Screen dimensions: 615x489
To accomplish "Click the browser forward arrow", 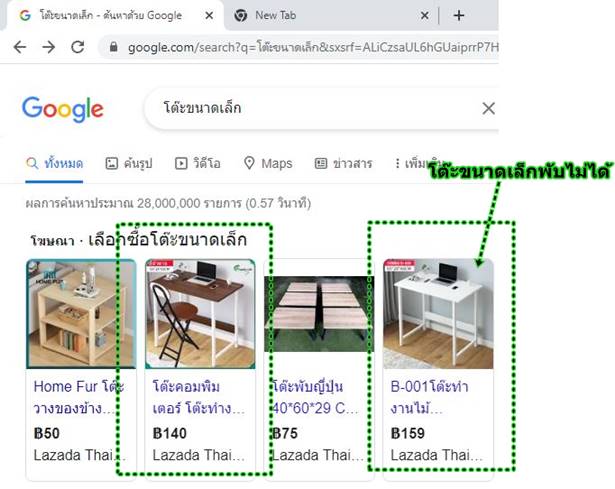I will (49, 47).
